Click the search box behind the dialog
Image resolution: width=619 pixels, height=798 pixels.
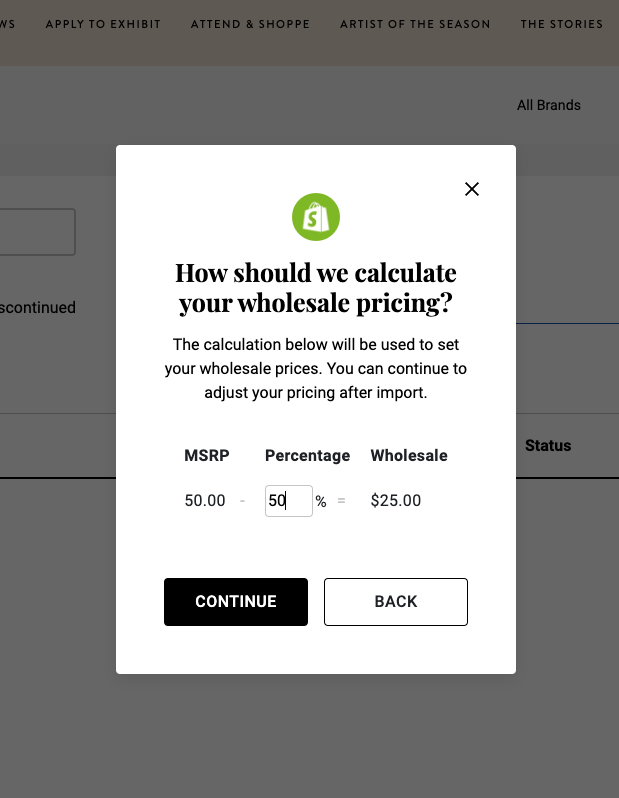coord(36,232)
